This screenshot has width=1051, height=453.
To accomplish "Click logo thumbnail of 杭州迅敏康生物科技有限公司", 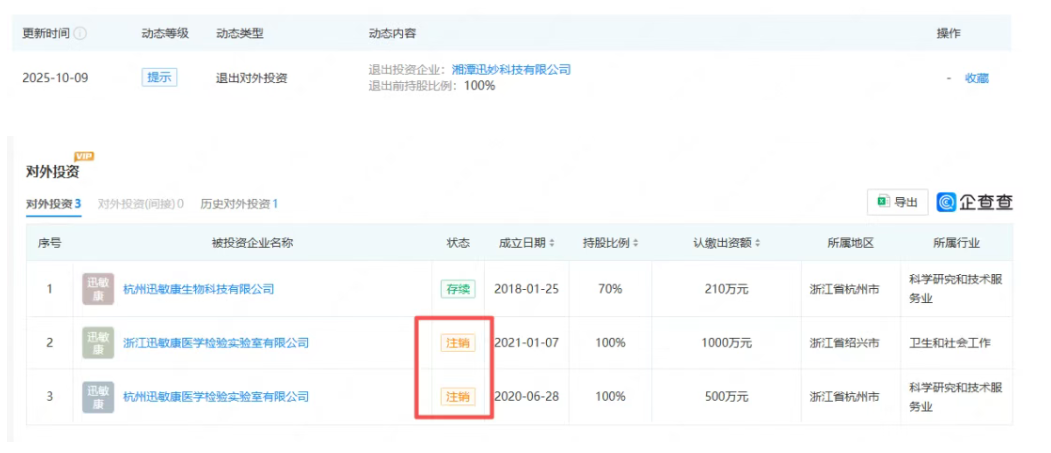I will (x=98, y=289).
